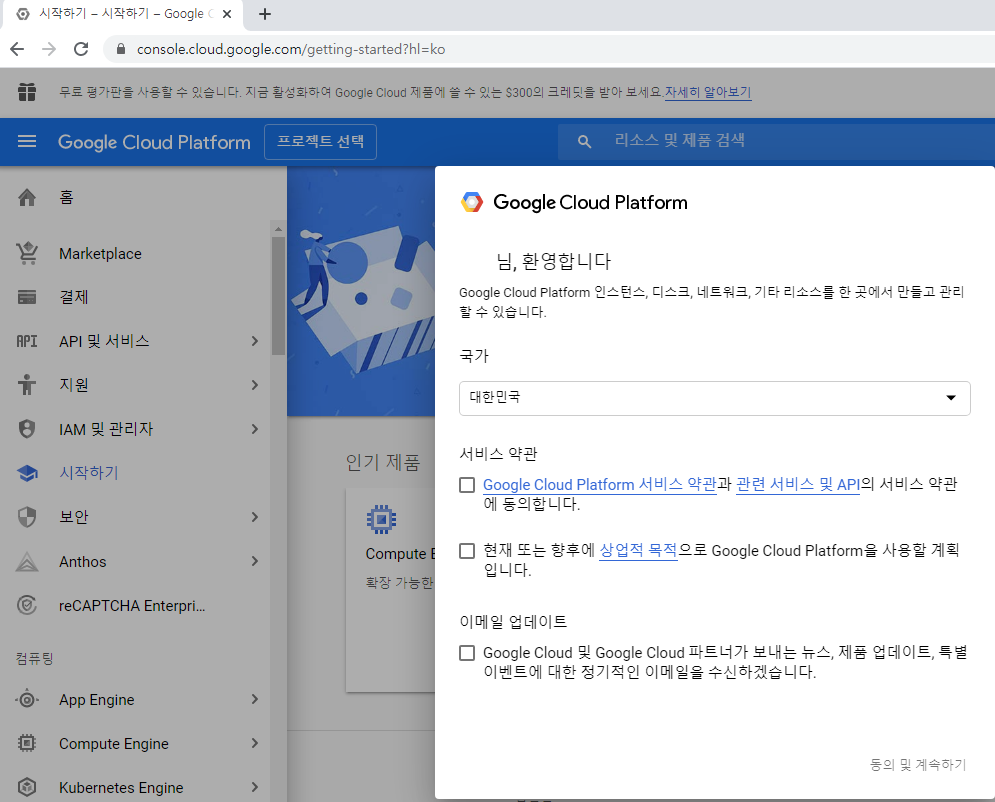Click the support person icon next to 지원
Viewport: 995px width, 802px height.
[27, 385]
